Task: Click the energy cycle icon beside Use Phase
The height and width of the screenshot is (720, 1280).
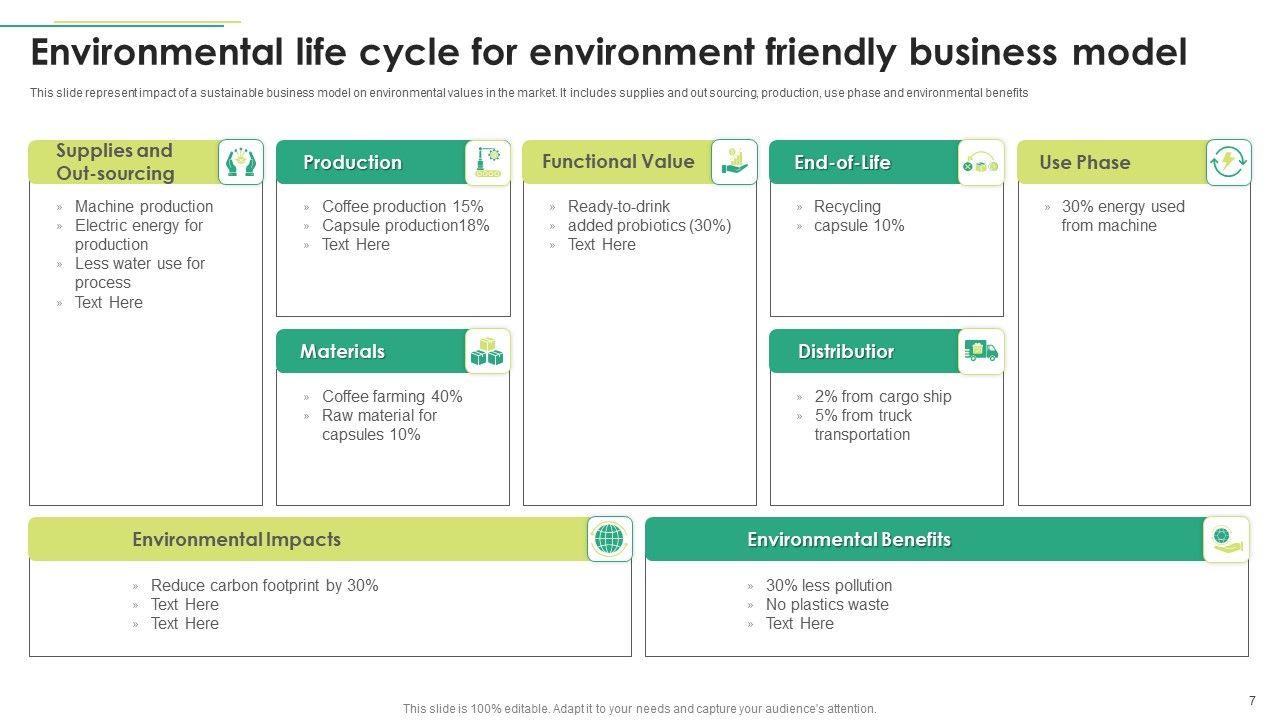Action: pyautogui.click(x=1228, y=162)
